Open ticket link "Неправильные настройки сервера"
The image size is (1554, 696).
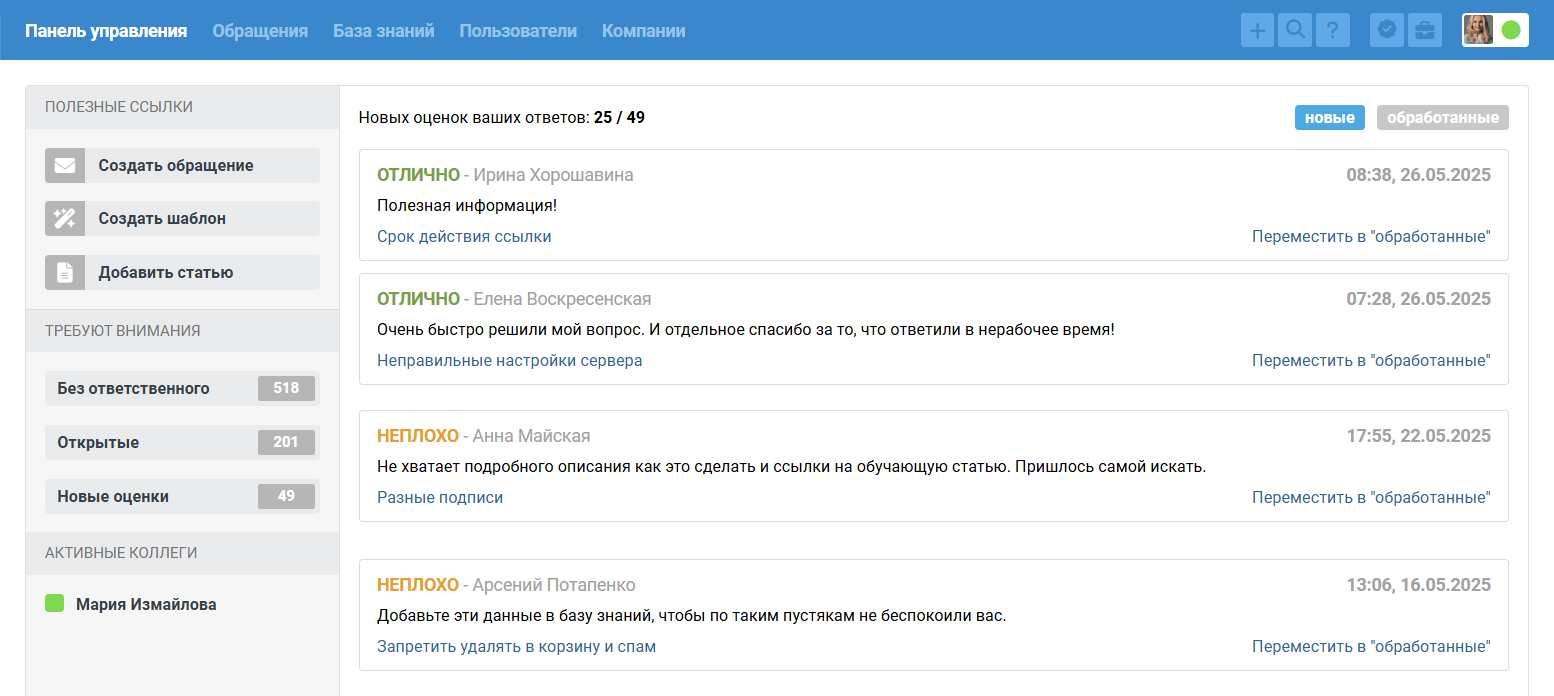click(509, 361)
